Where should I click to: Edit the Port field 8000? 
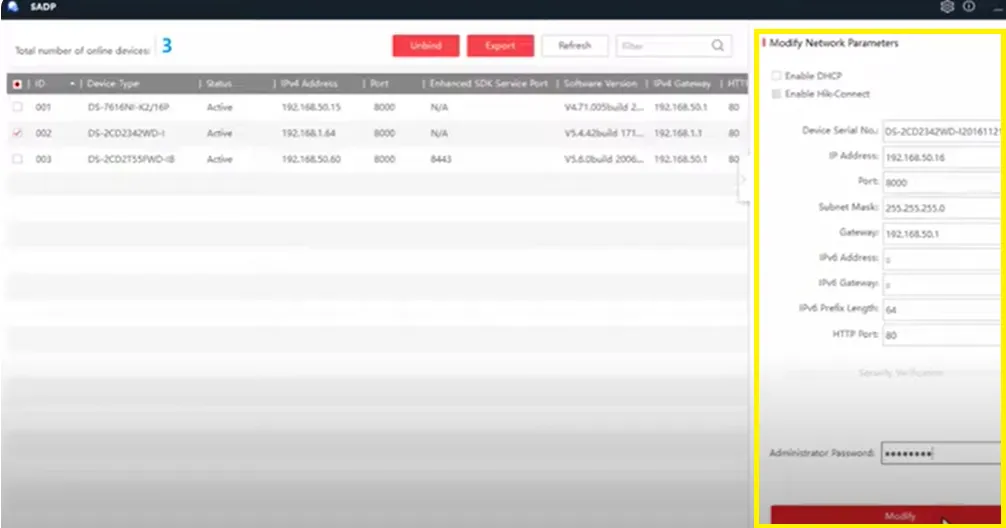point(942,182)
